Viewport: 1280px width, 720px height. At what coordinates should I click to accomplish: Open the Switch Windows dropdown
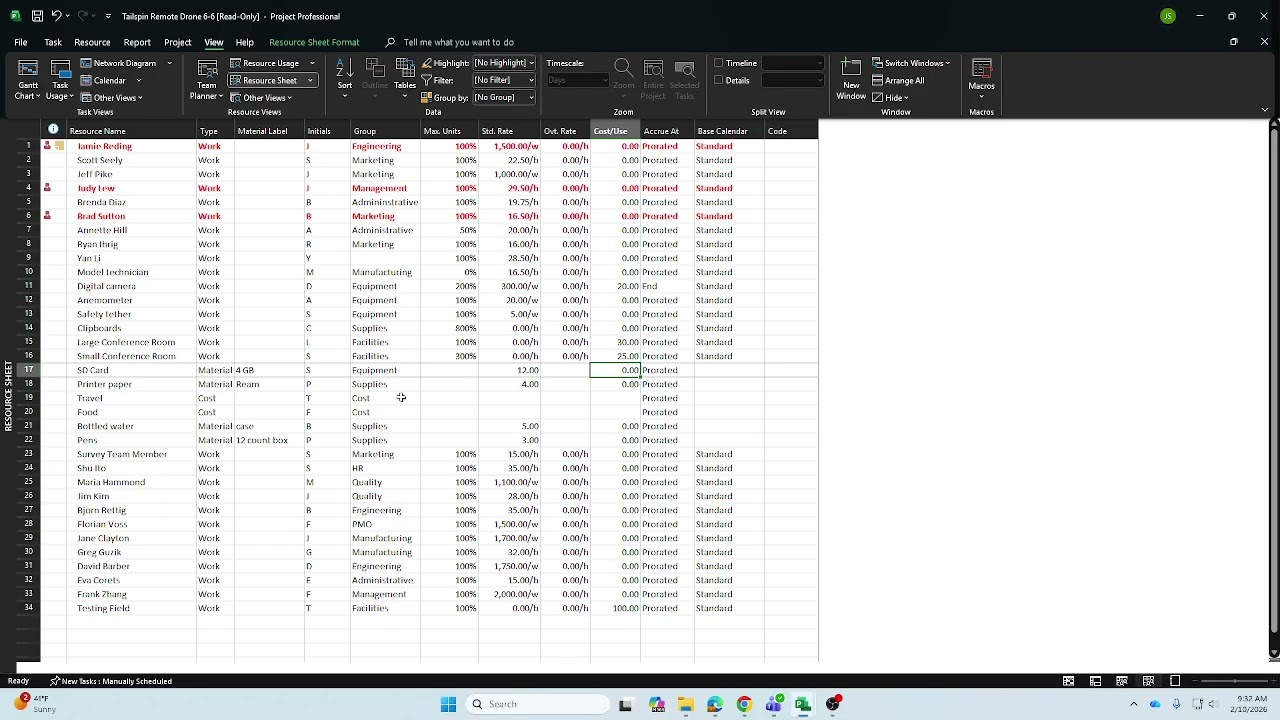click(x=910, y=63)
